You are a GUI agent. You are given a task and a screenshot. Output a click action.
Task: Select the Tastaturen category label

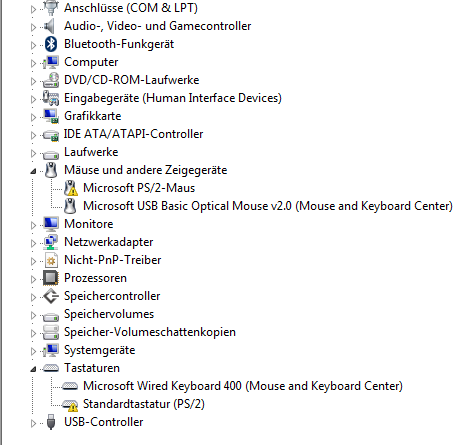[92, 368]
